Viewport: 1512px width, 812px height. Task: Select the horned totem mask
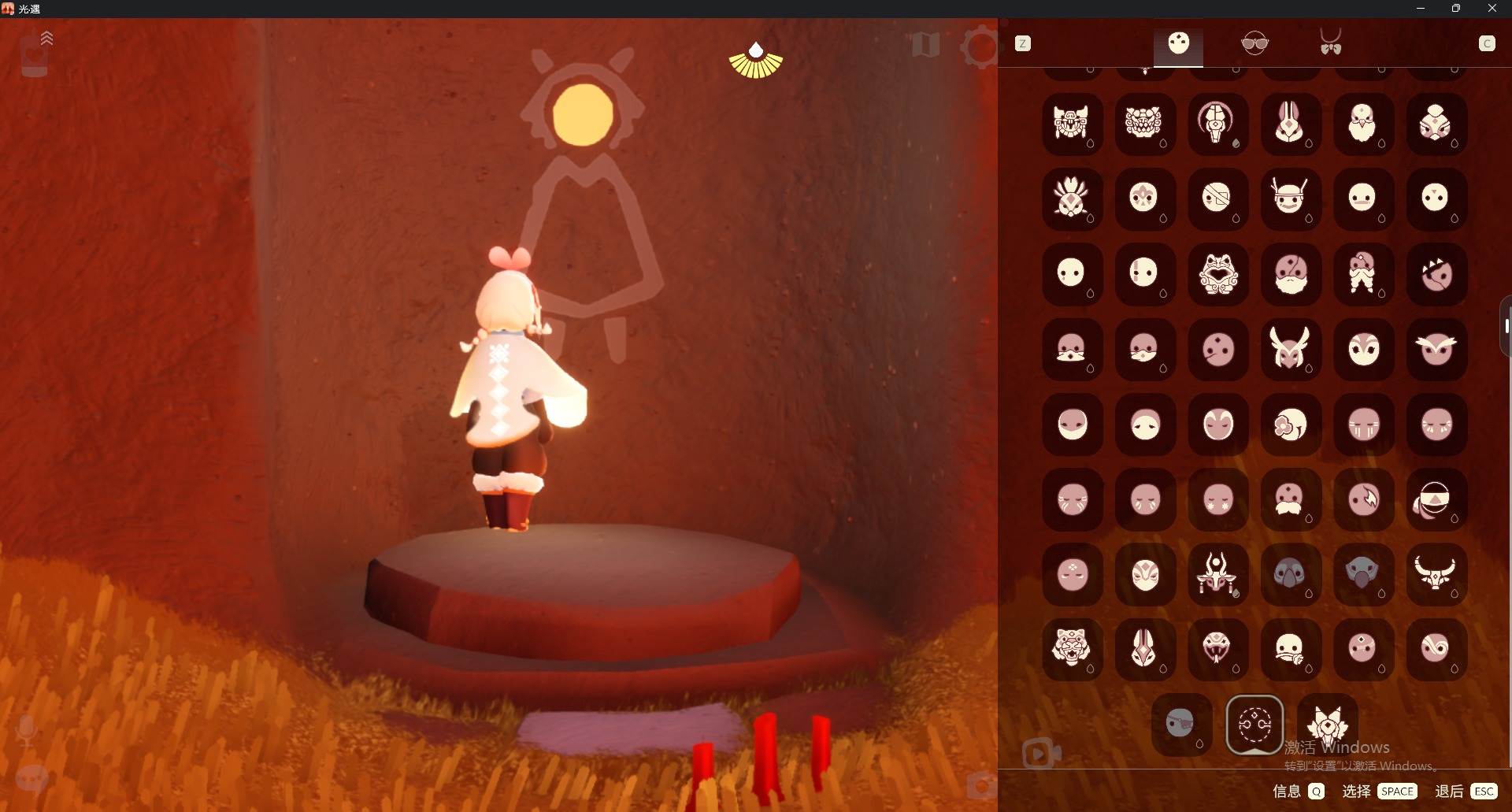(x=1072, y=124)
